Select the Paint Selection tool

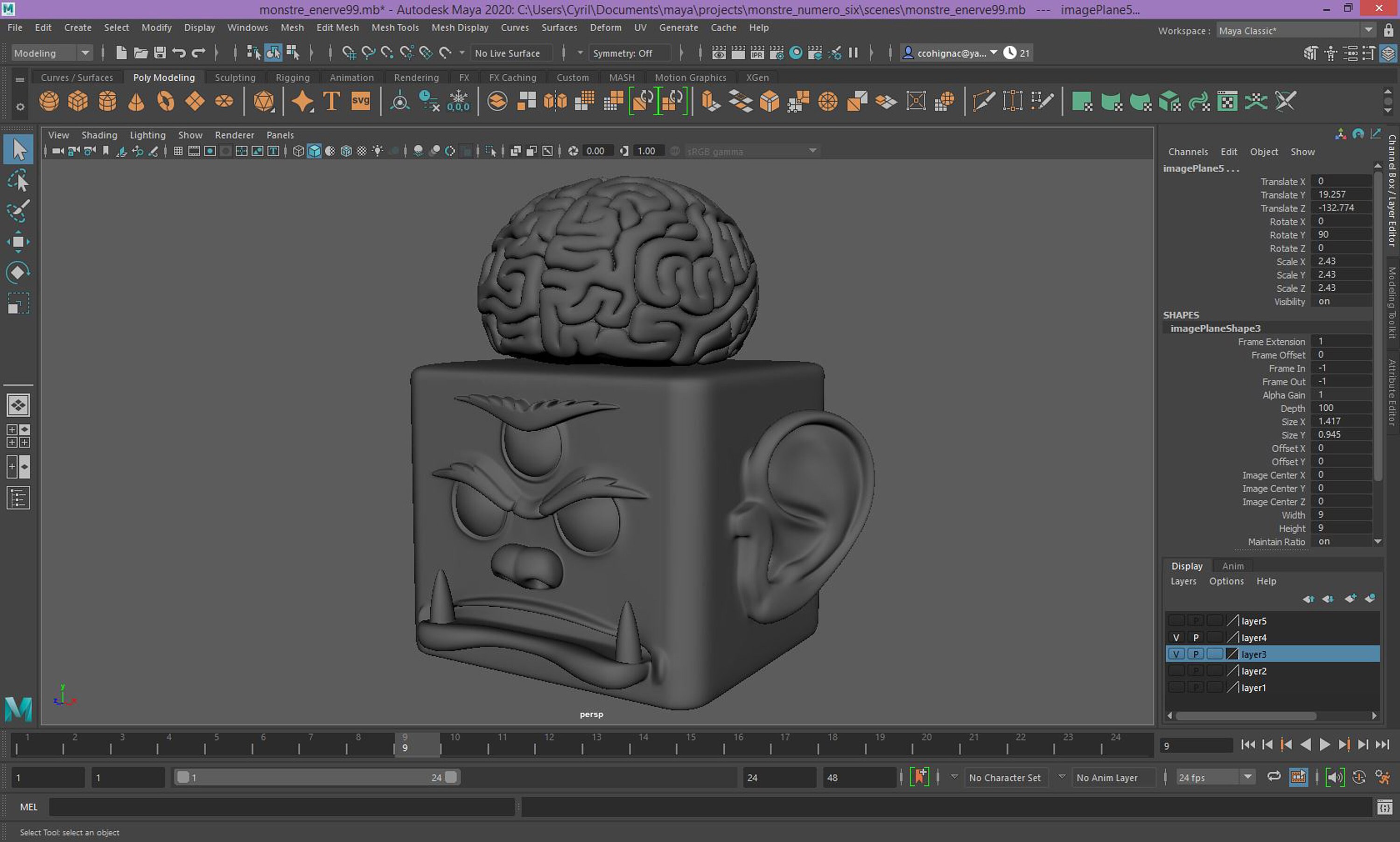(x=18, y=211)
